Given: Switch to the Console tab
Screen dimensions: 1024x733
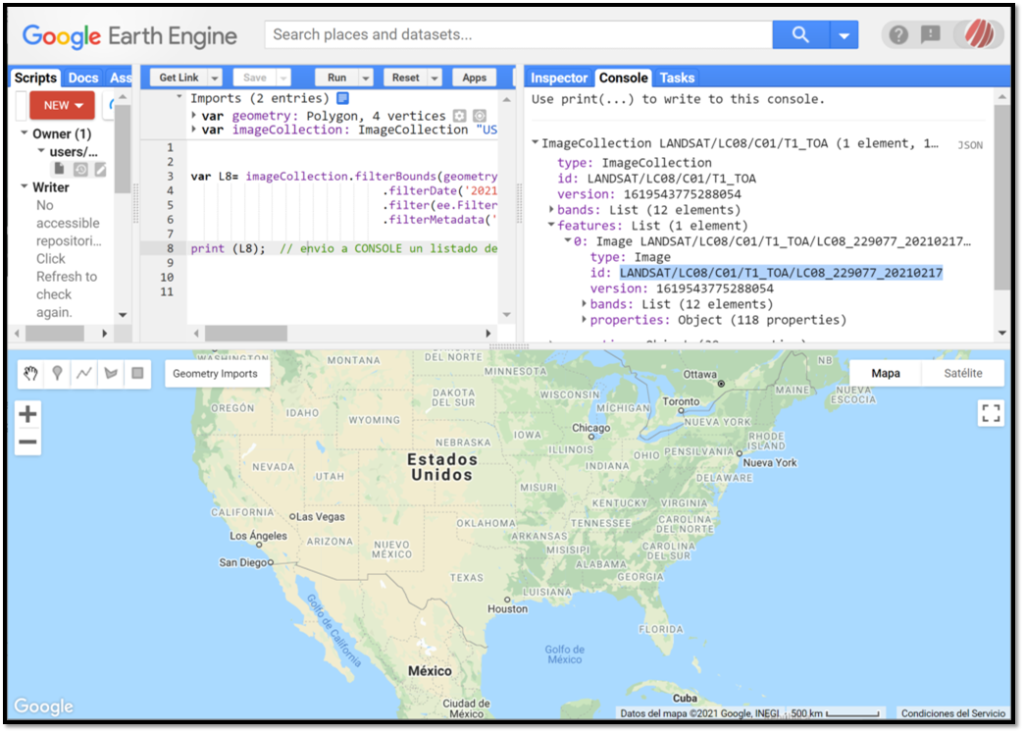Looking at the screenshot, I should 623,78.
